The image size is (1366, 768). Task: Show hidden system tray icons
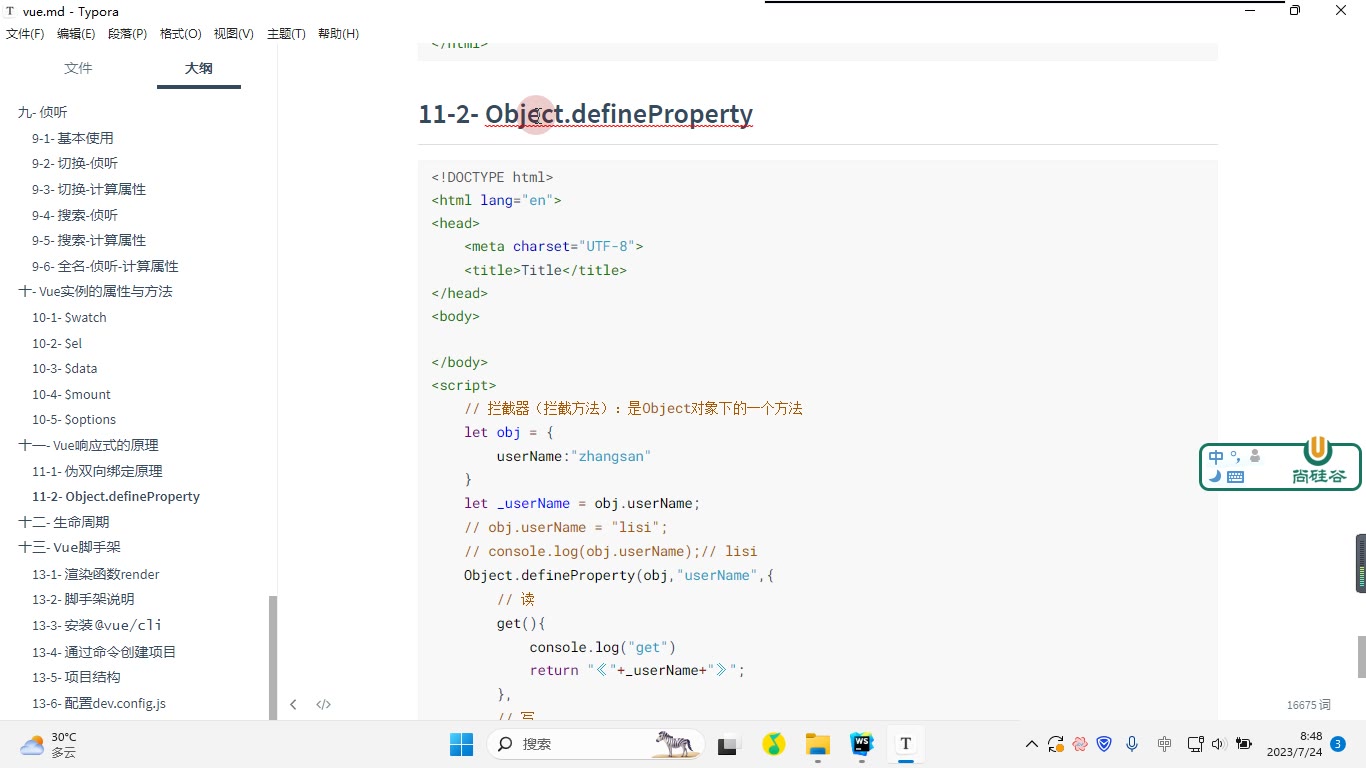click(1032, 744)
